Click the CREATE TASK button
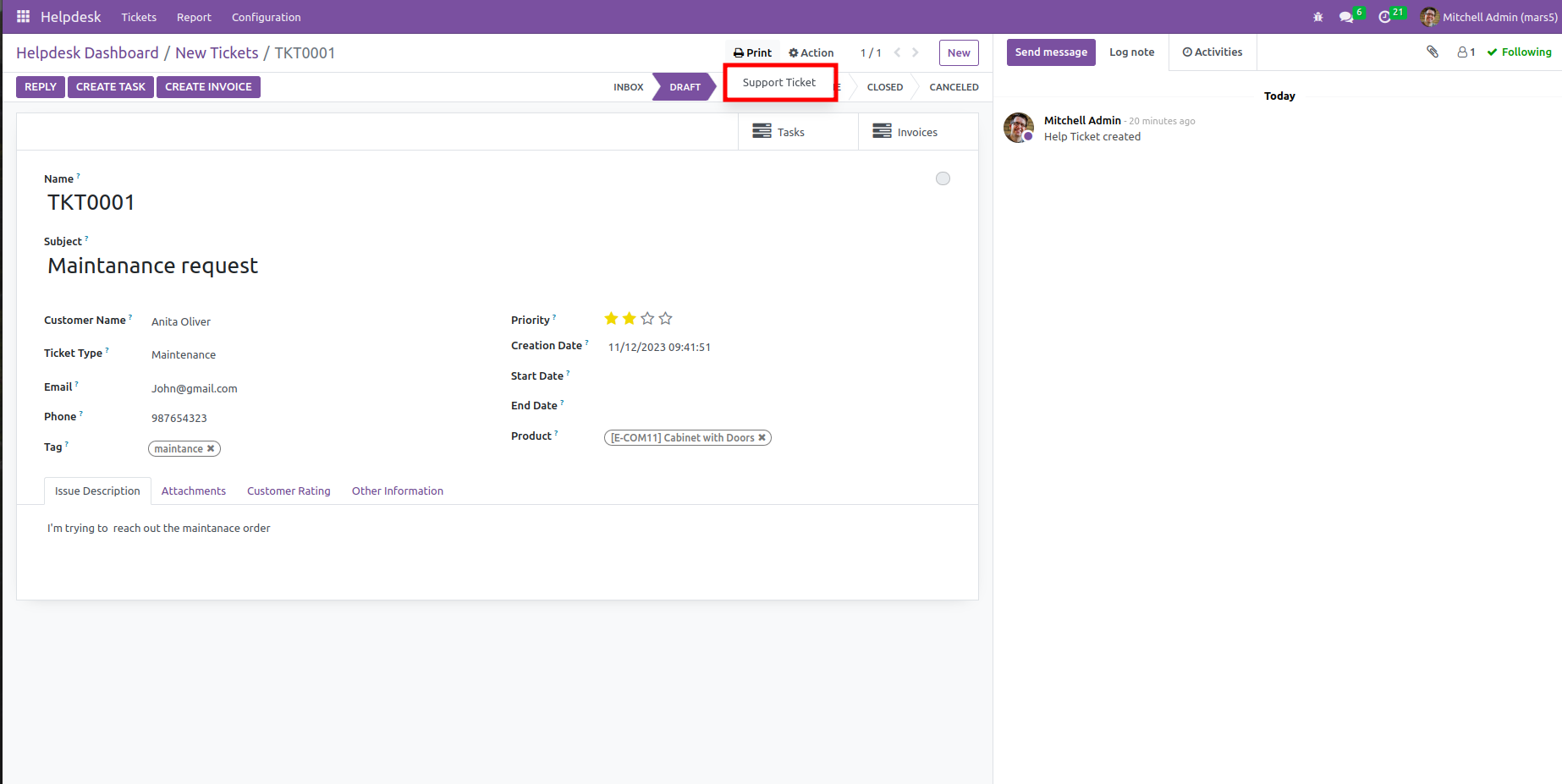Image resolution: width=1562 pixels, height=784 pixels. (111, 87)
